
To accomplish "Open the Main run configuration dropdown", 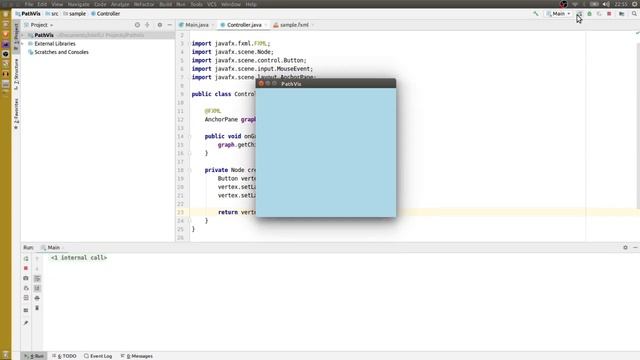I will (558, 13).
